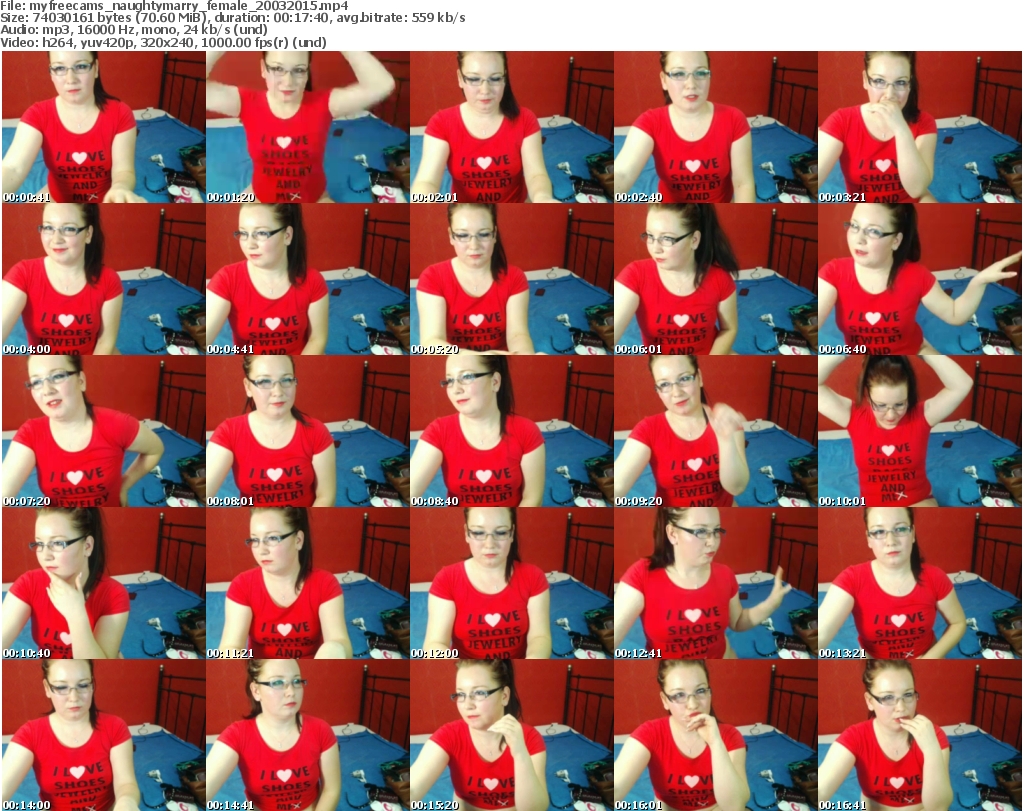Pick the frame timestamped 00:12:41
Image resolution: width=1024 pixels, height=811 pixels.
tap(716, 584)
